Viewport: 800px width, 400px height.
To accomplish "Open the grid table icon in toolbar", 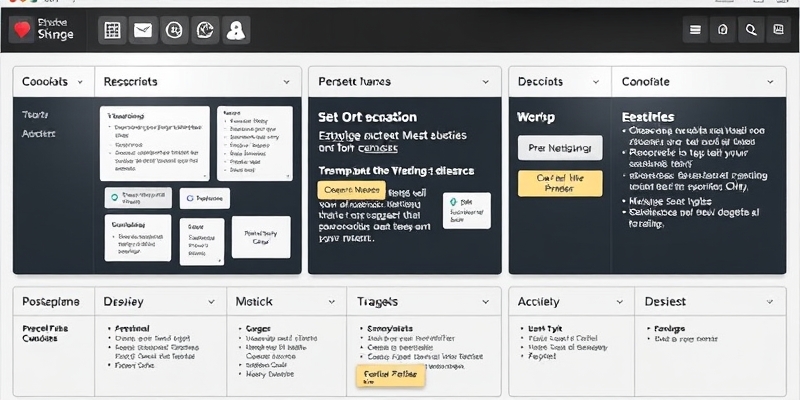I will point(112,31).
